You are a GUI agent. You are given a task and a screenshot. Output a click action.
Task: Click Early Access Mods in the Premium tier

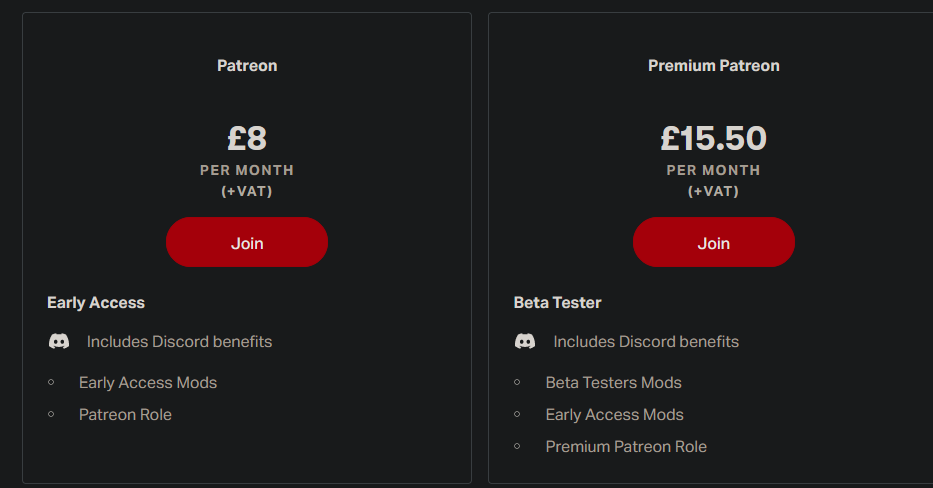coord(614,415)
